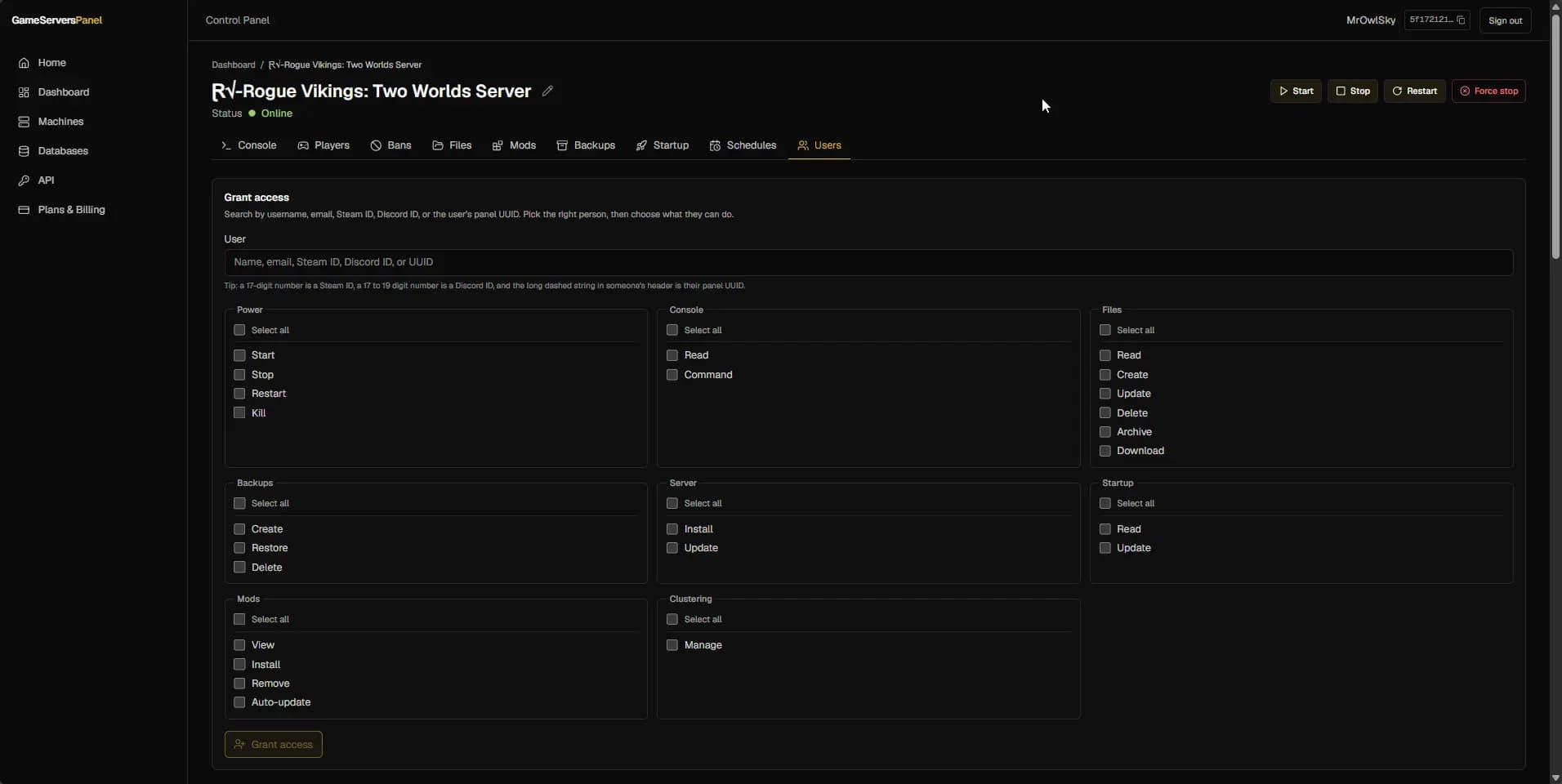Click the Plans & Billing card icon
Image resolution: width=1562 pixels, height=784 pixels.
tap(24, 210)
